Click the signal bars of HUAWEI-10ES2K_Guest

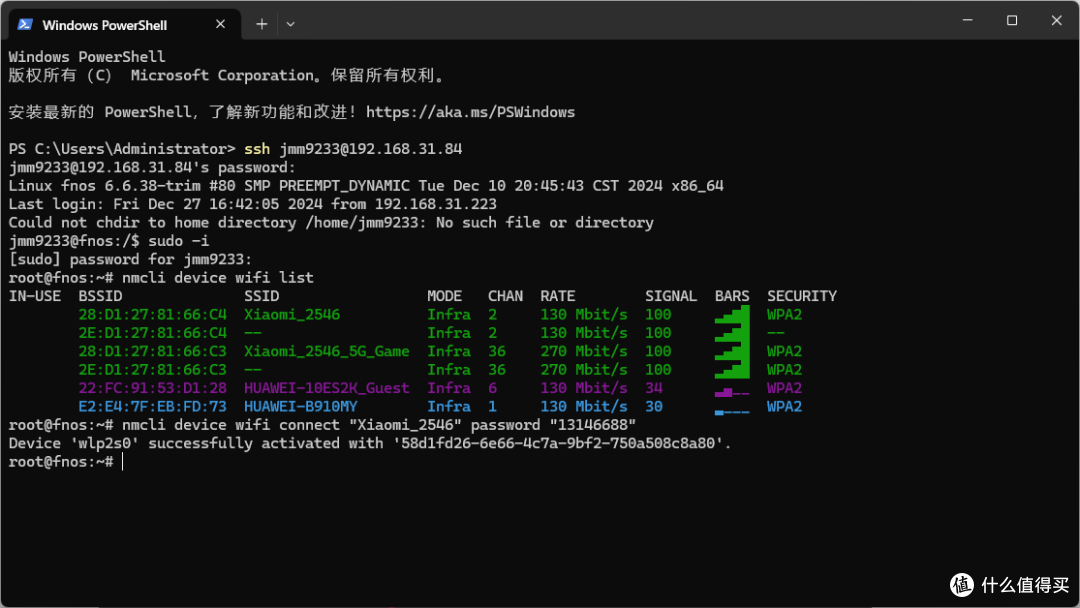coord(732,392)
